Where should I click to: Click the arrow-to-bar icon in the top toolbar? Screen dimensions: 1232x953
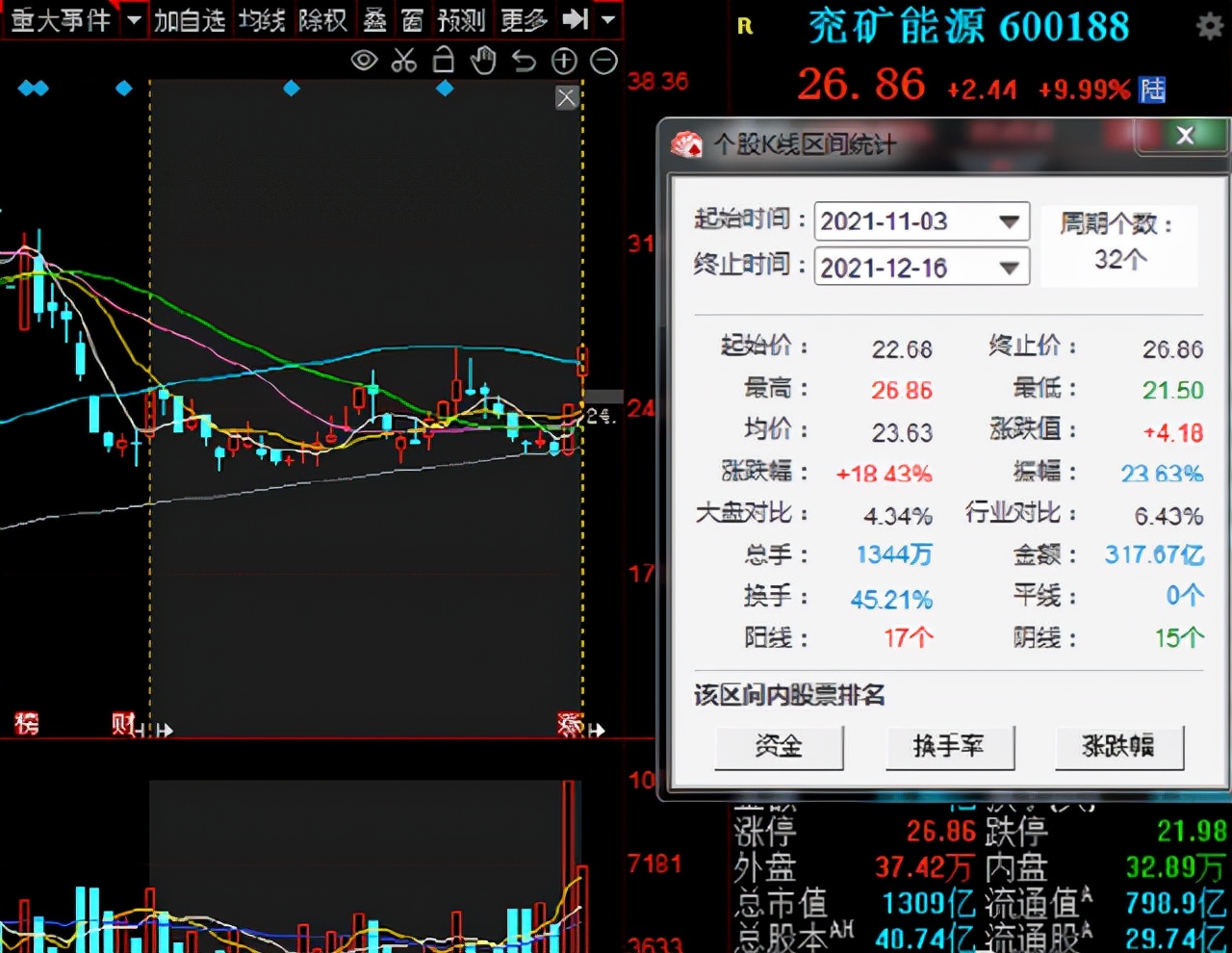(x=575, y=19)
